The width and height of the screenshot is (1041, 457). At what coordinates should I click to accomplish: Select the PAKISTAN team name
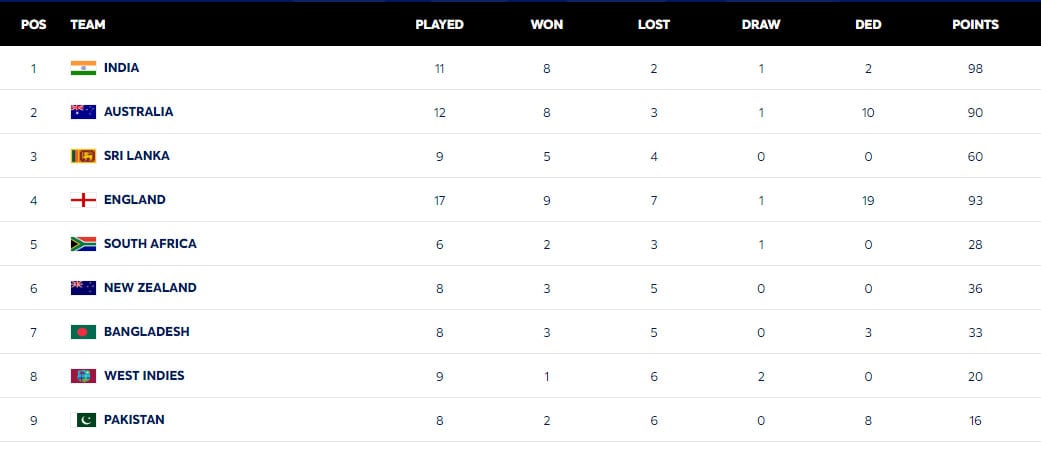pos(134,419)
